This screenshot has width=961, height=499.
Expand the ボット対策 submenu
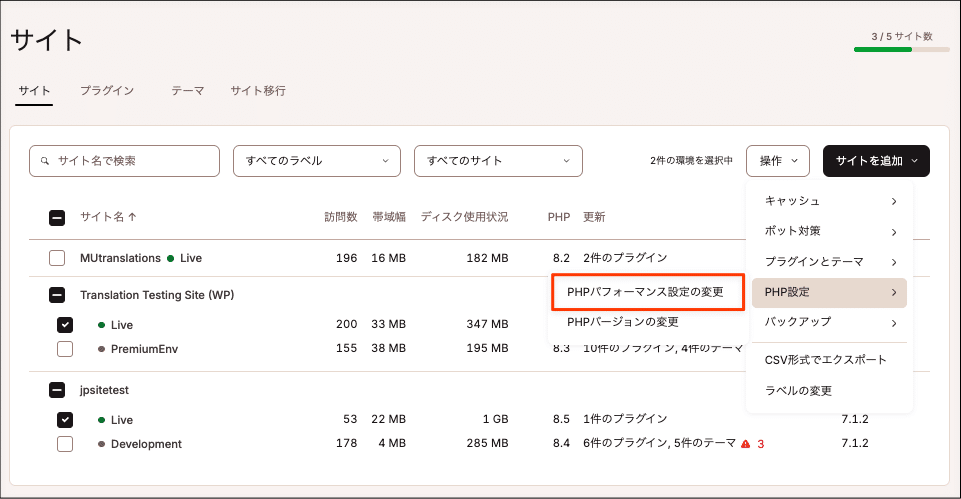tap(829, 231)
